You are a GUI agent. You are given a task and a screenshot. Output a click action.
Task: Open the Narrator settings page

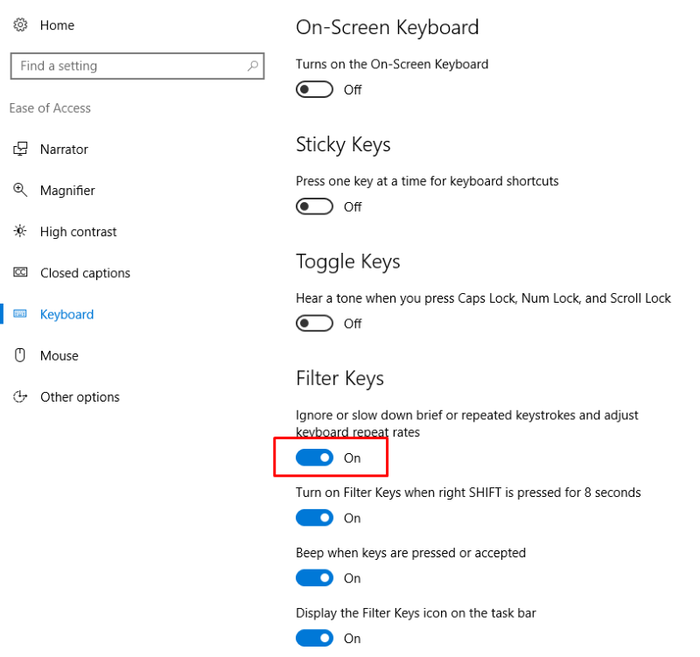[64, 149]
